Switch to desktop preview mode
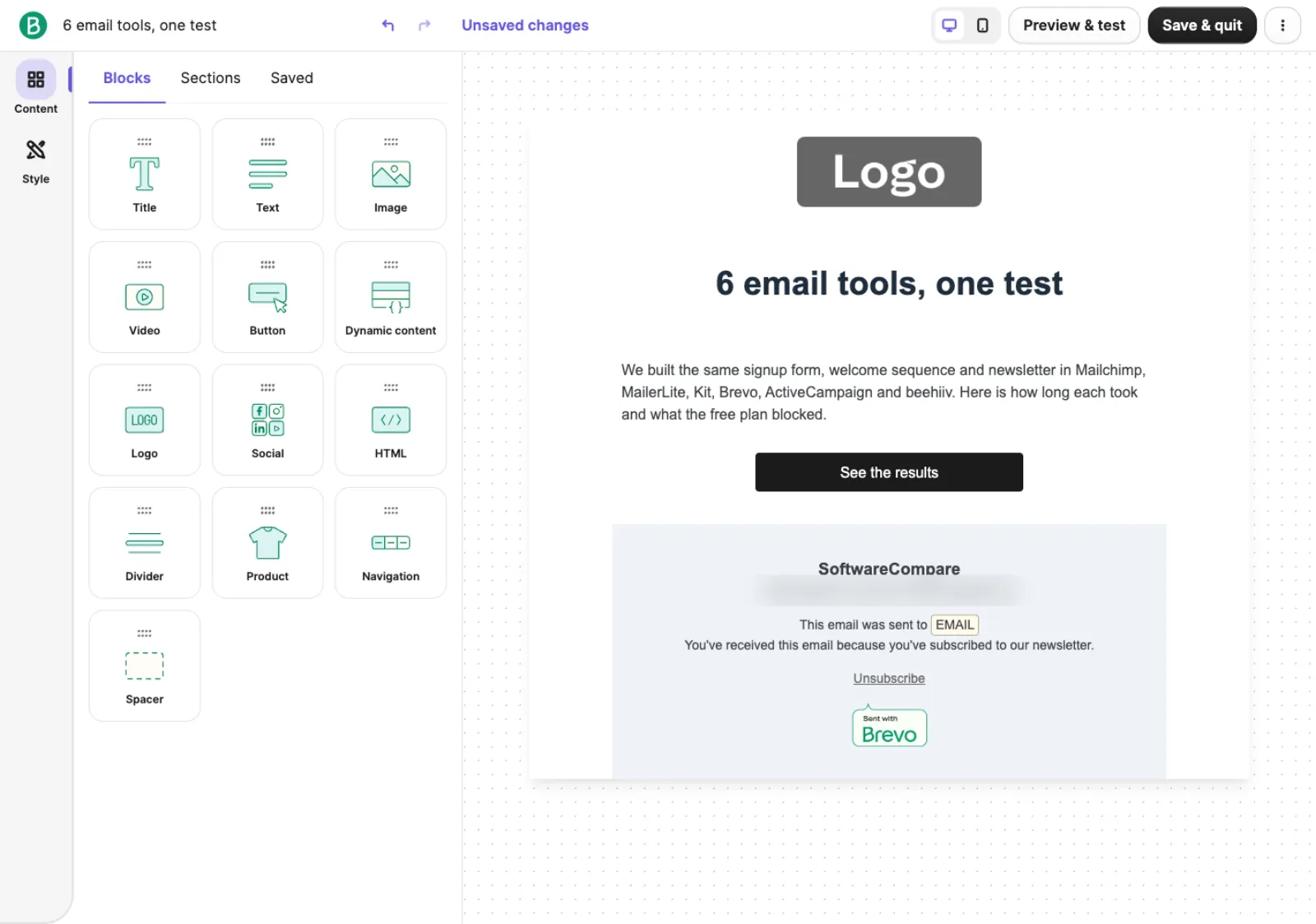Viewport: 1316px width, 924px height. (949, 26)
